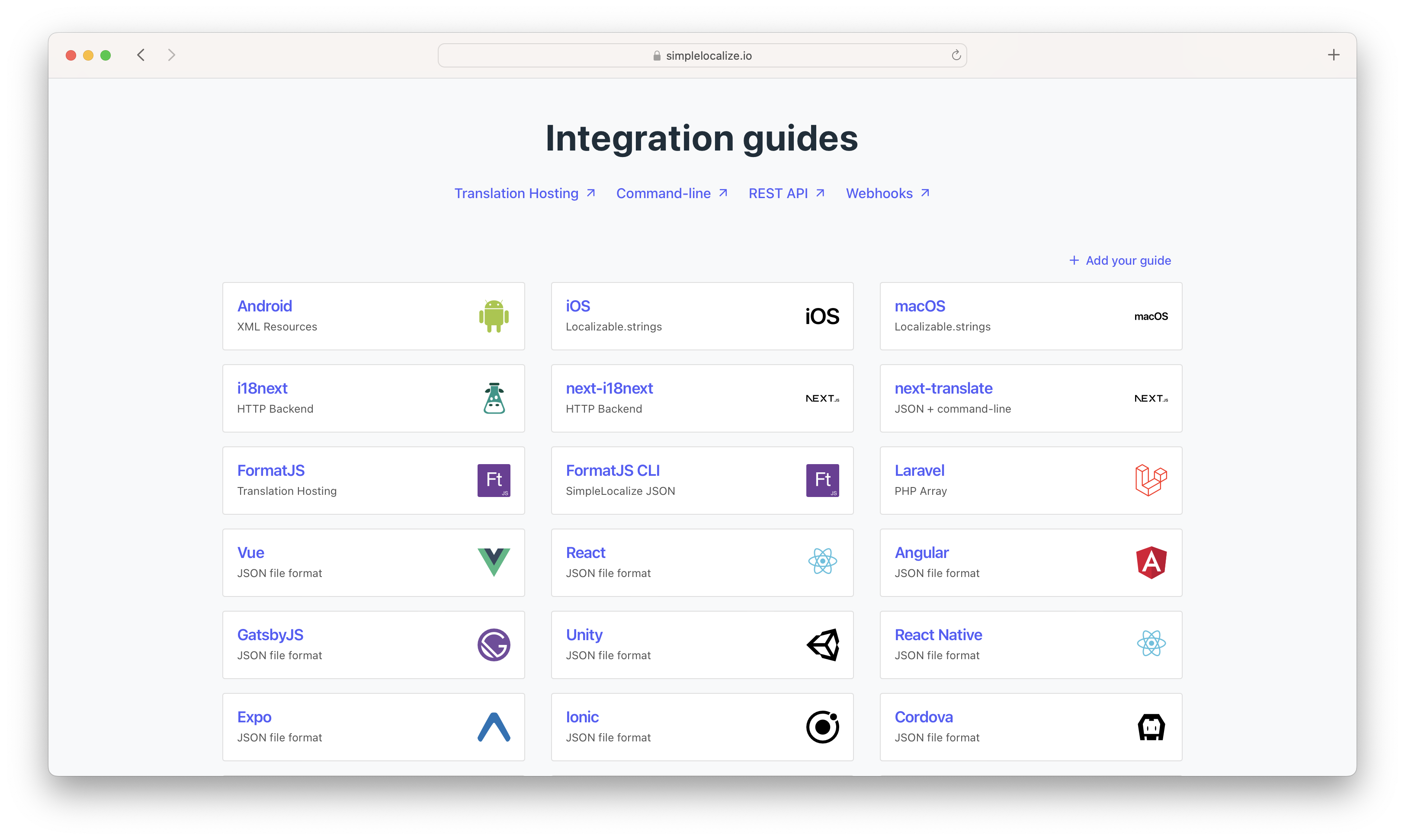This screenshot has height=840, width=1405.
Task: Open the REST API link
Action: (x=786, y=193)
